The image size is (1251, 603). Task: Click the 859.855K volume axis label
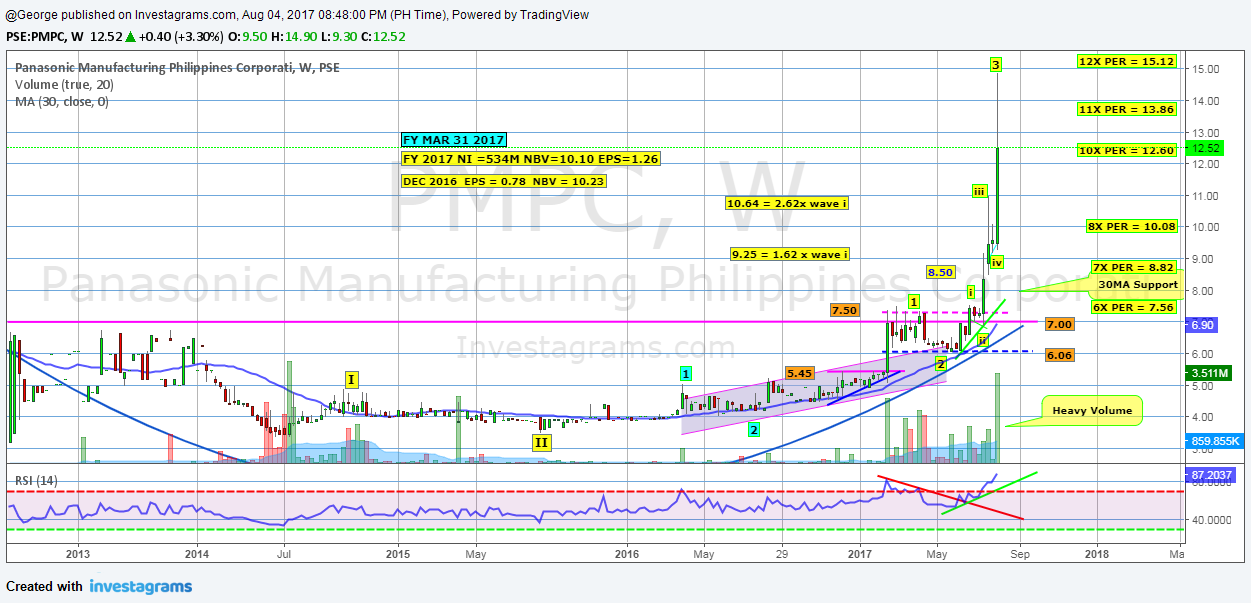[1214, 440]
